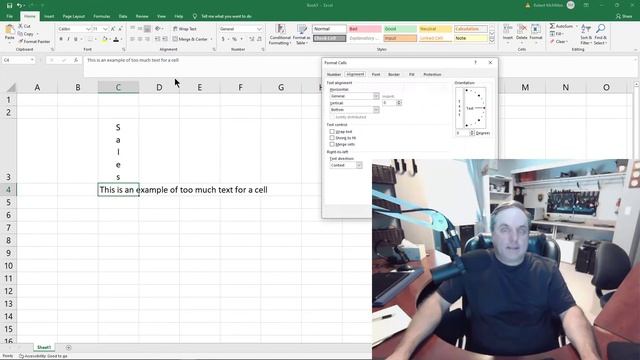Screen dimensions: 640x360
Task: Expand the cell Styles gallery arrow
Action: [492, 40]
